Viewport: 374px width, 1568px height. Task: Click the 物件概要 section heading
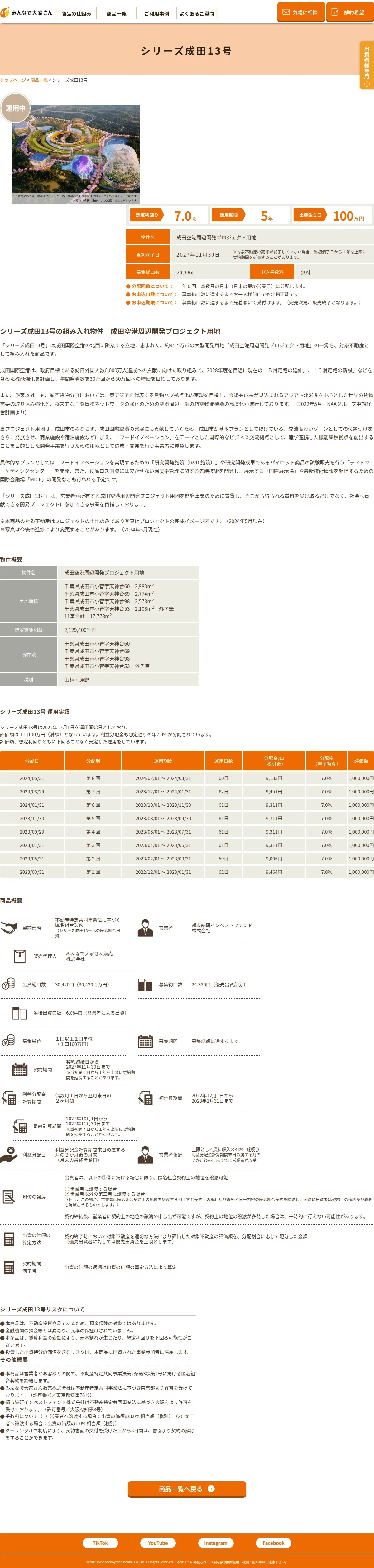(x=11, y=559)
